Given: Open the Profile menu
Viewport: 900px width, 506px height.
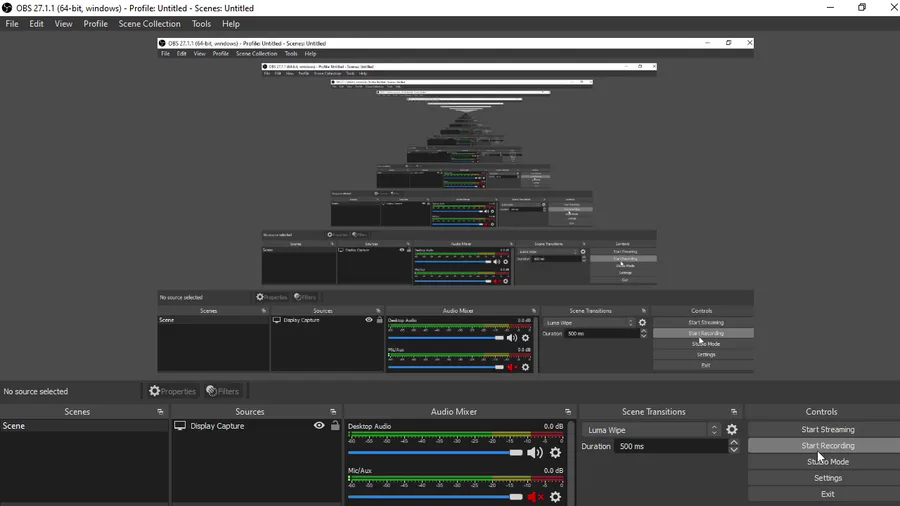Looking at the screenshot, I should [95, 24].
